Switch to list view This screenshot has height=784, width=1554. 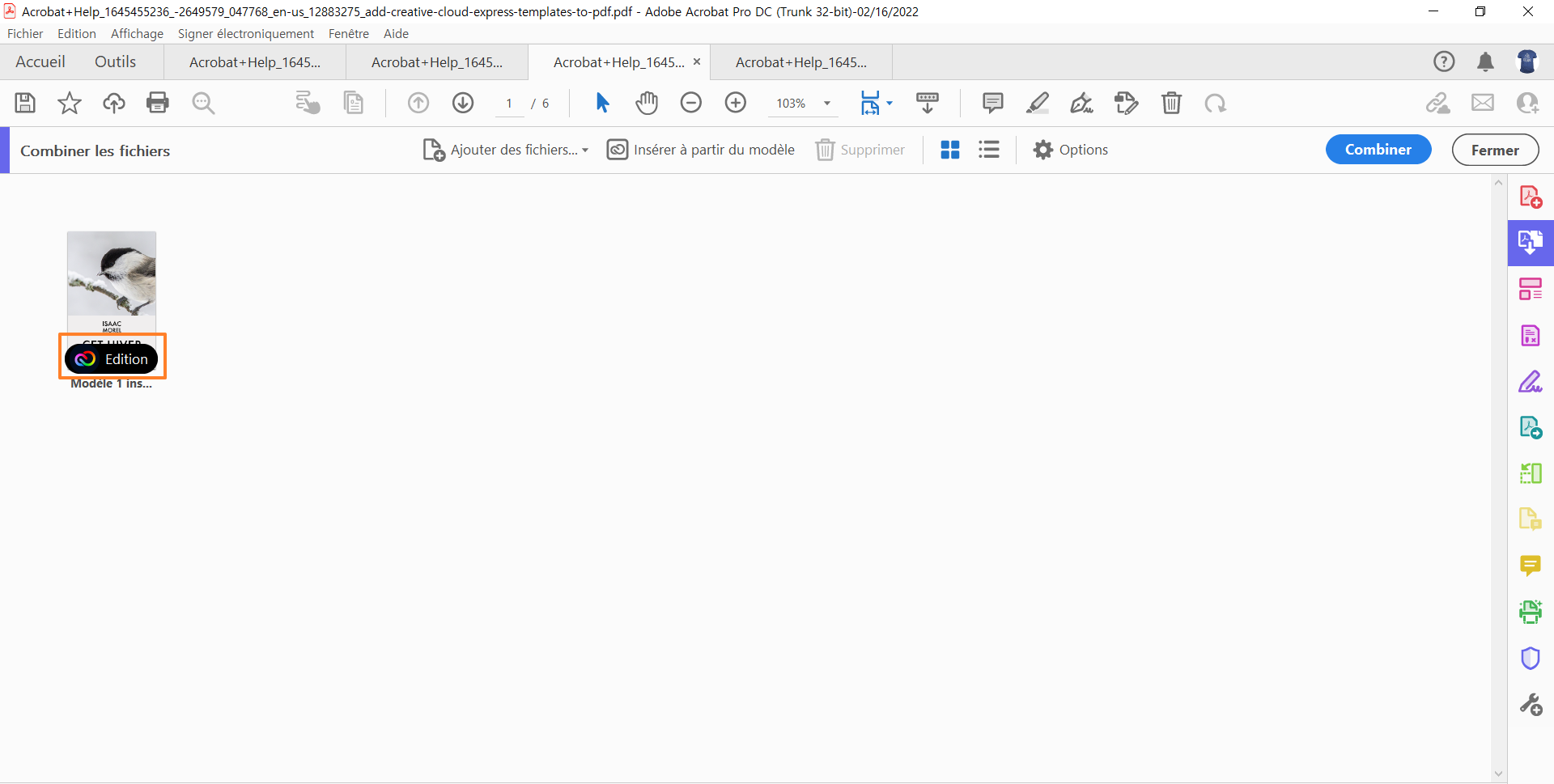click(988, 150)
